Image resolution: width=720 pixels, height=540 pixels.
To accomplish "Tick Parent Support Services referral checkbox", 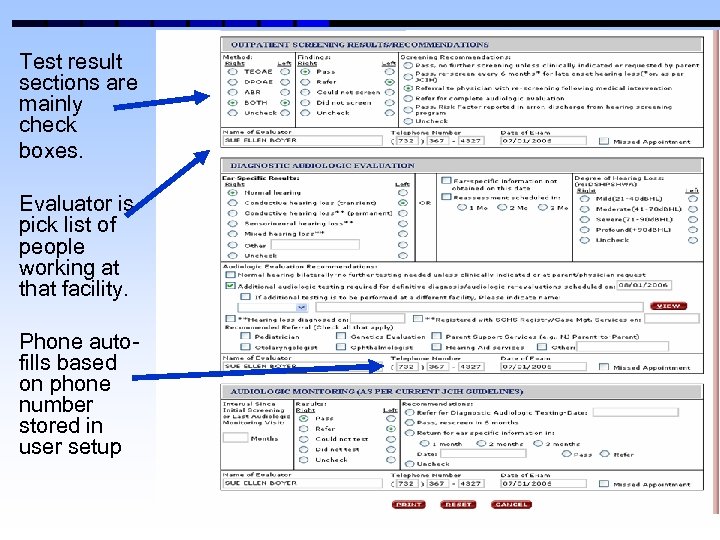I will [x=437, y=336].
